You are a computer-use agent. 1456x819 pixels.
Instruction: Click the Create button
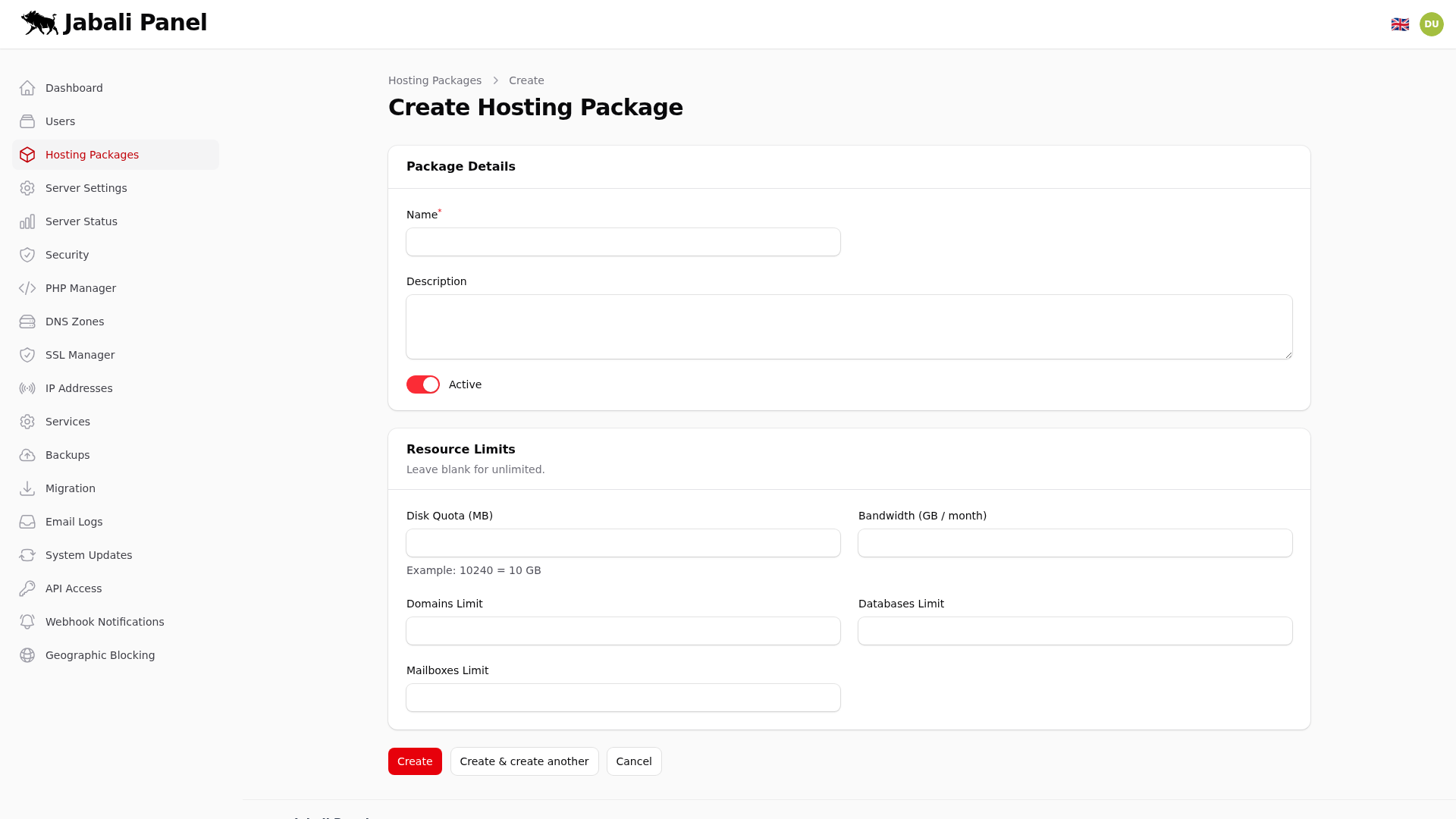tap(414, 761)
